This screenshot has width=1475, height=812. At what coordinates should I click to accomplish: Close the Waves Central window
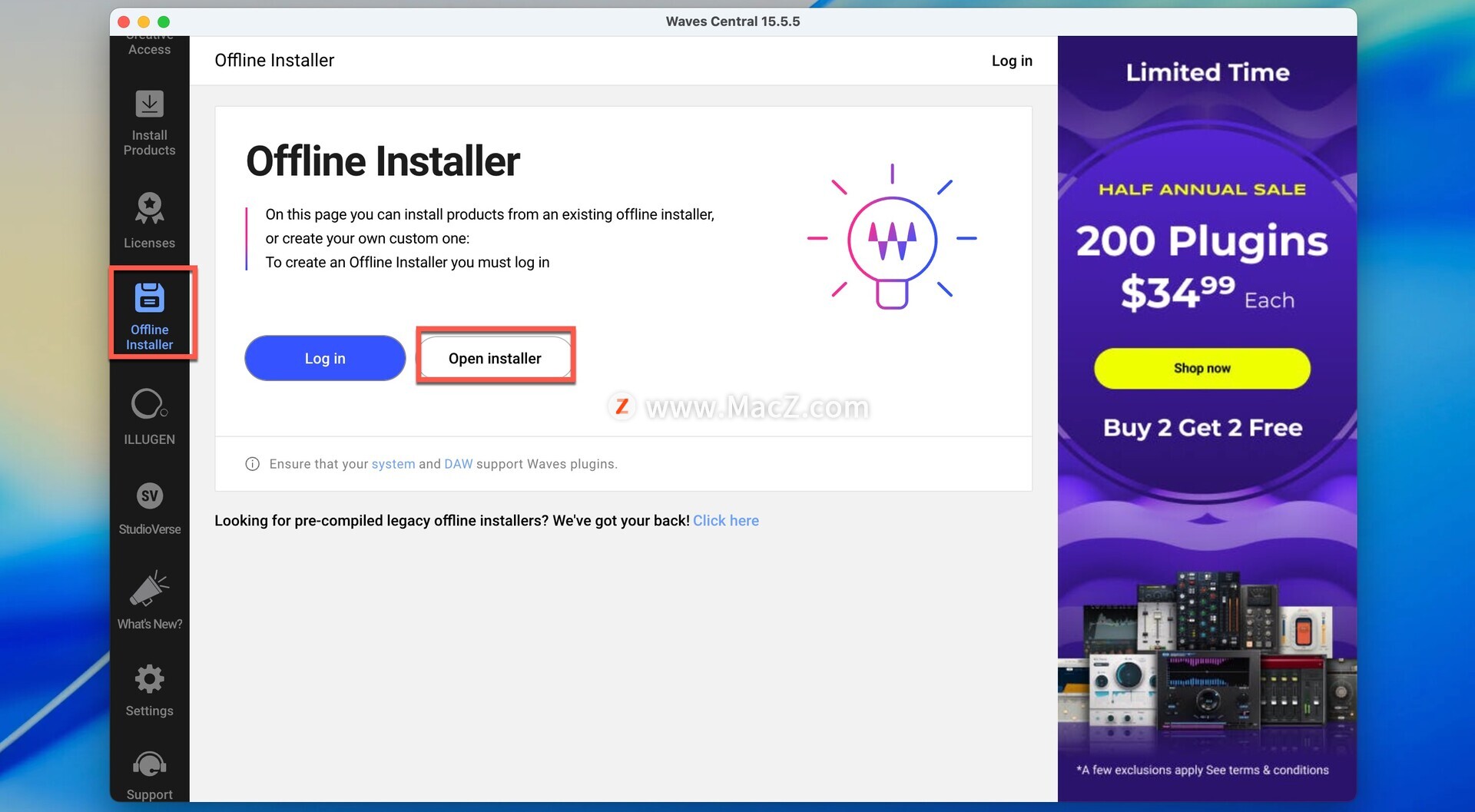(124, 22)
